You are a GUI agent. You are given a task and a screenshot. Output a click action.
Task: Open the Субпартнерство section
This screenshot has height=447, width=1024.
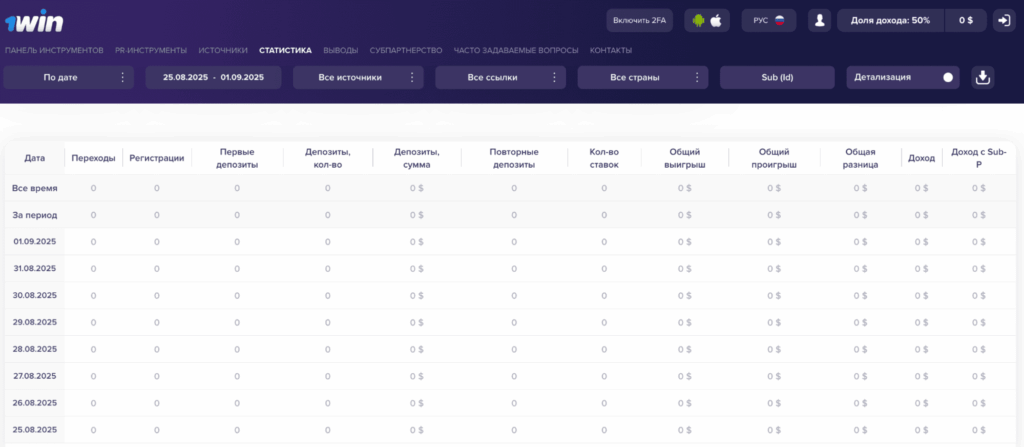pos(405,50)
